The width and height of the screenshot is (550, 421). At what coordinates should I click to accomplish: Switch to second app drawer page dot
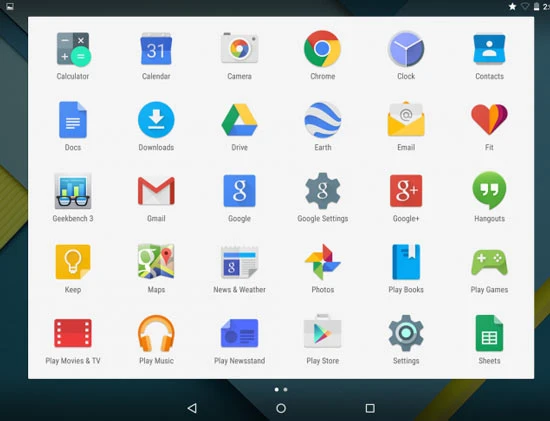(286, 389)
